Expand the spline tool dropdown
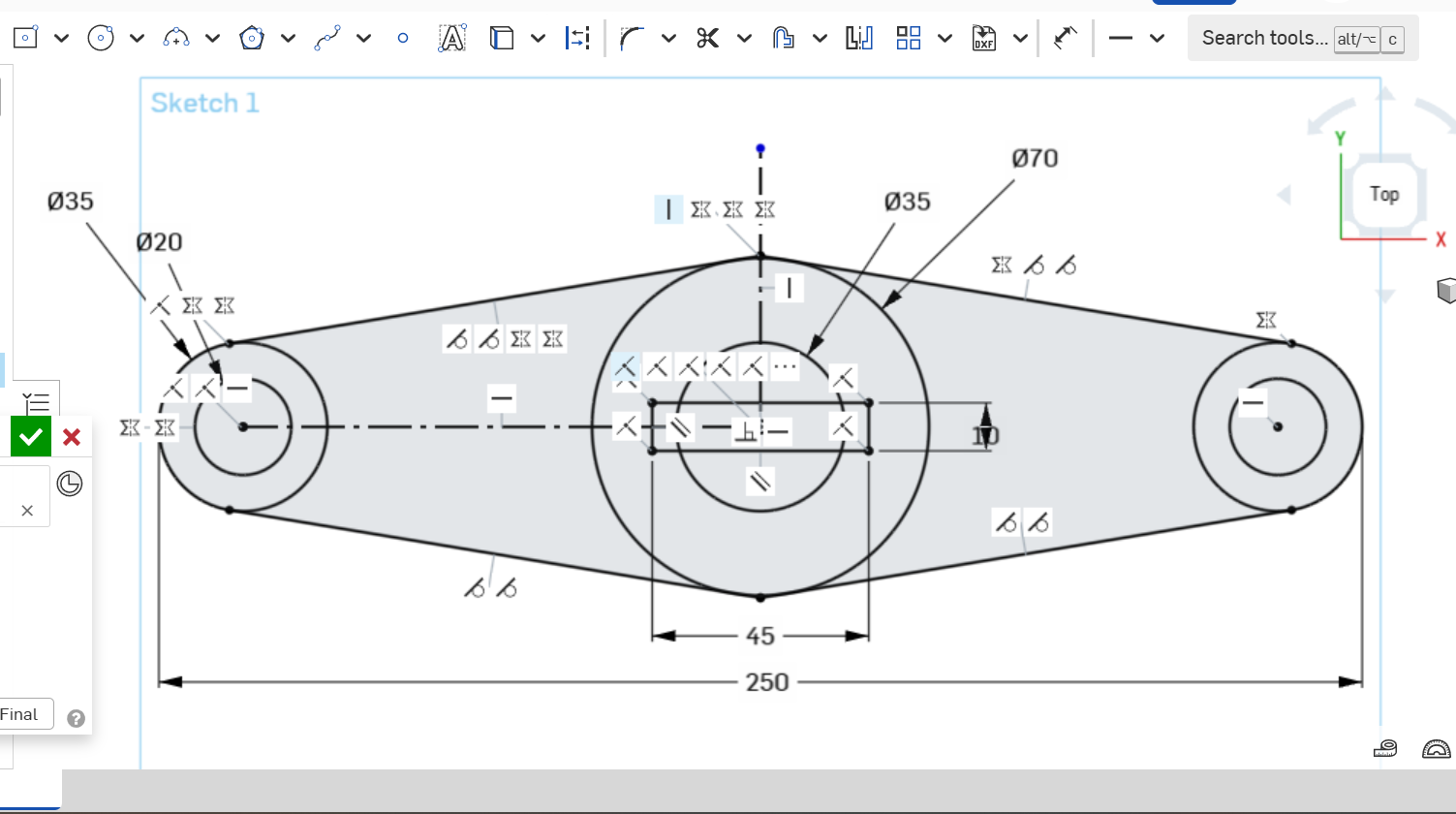The image size is (1456, 814). [364, 39]
